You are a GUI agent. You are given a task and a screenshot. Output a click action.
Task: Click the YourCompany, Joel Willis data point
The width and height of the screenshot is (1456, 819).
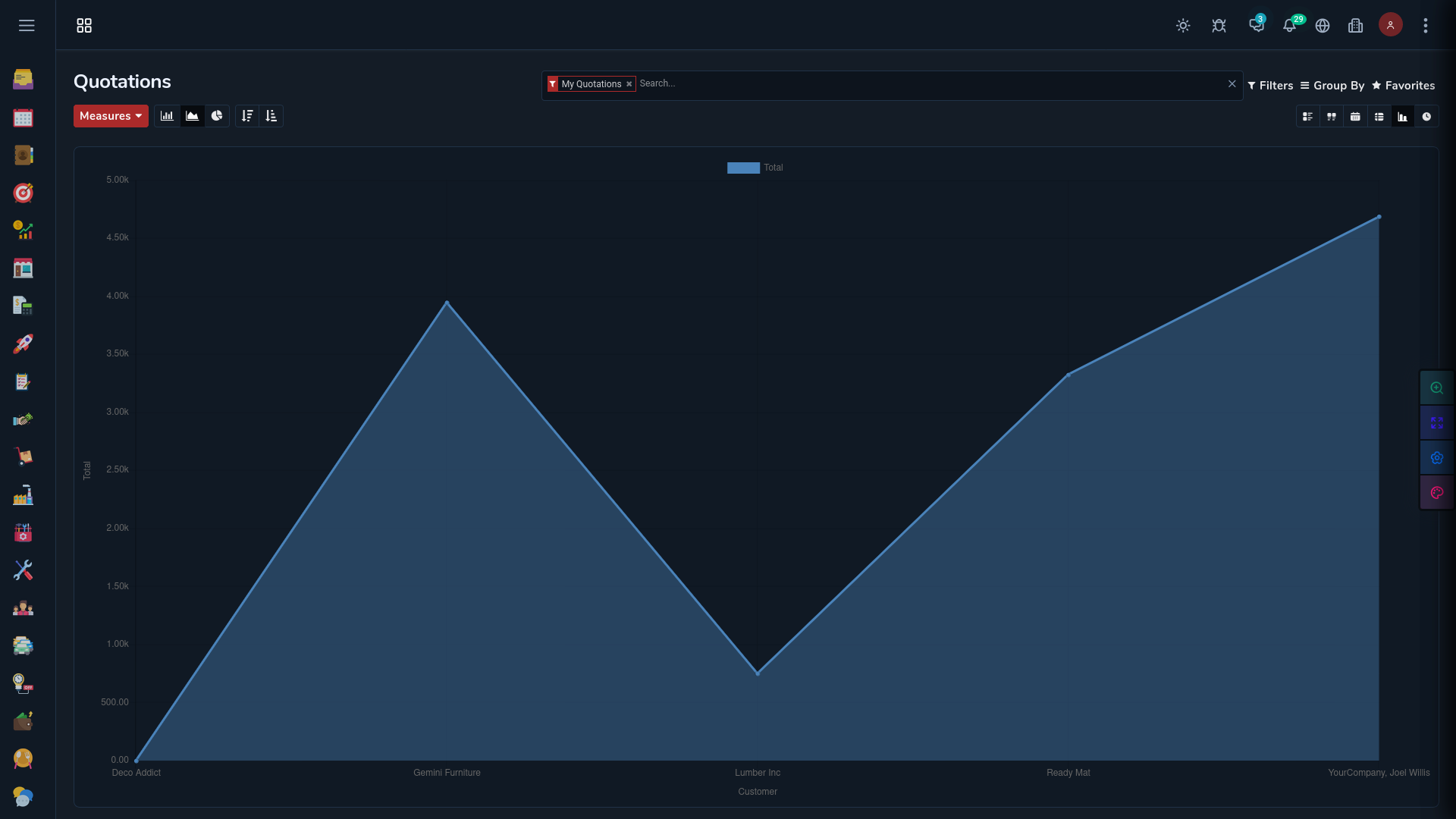pos(1379,217)
